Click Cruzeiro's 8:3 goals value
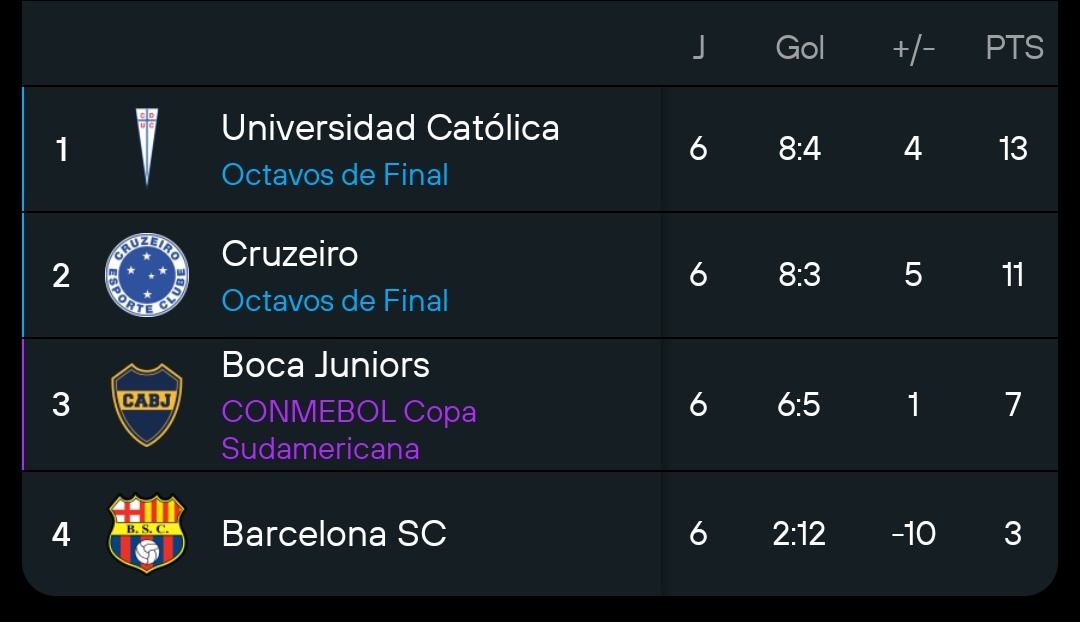This screenshot has width=1080, height=622. coord(800,275)
